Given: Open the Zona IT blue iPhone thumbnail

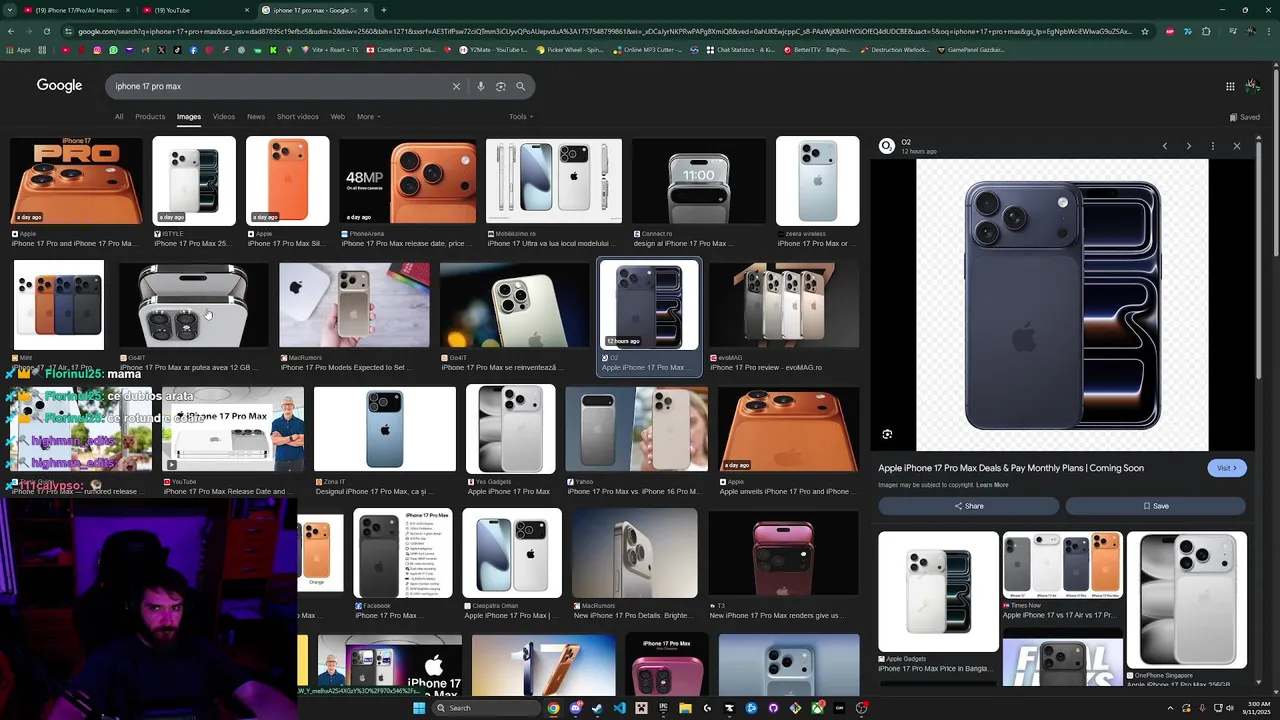Looking at the screenshot, I should coord(384,429).
